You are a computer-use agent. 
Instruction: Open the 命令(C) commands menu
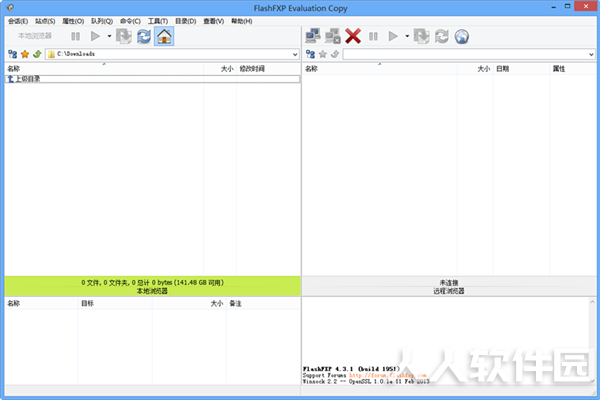[x=130, y=21]
